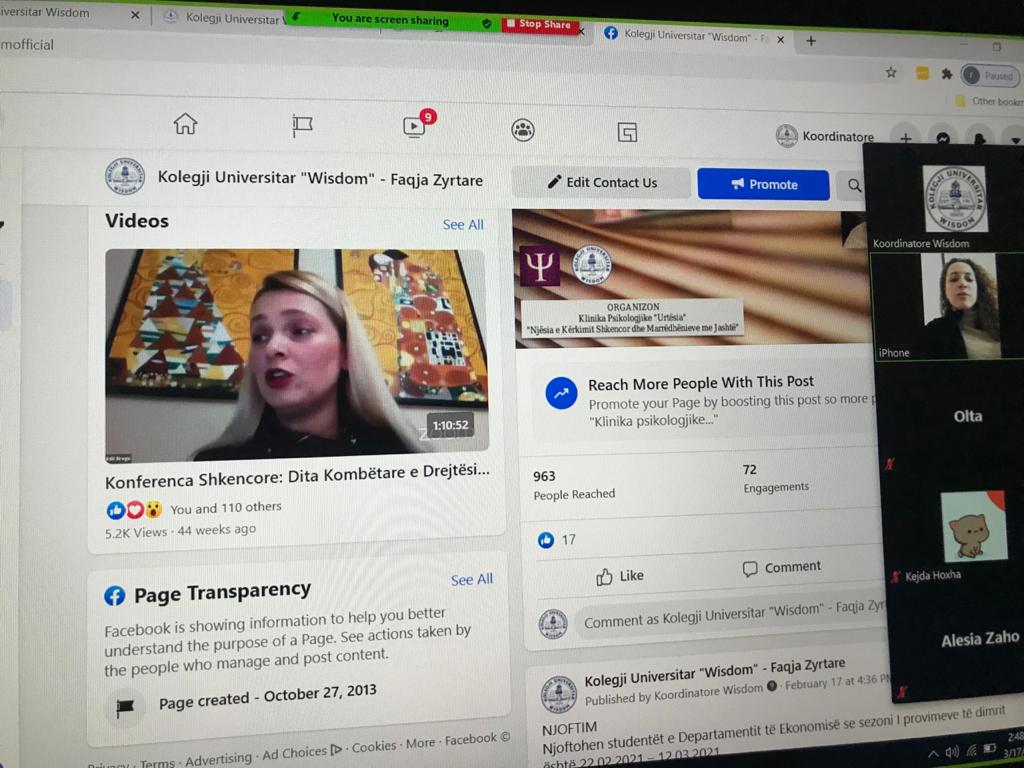Click the 963 People Reached stat
The height and width of the screenshot is (768, 1024).
click(574, 485)
